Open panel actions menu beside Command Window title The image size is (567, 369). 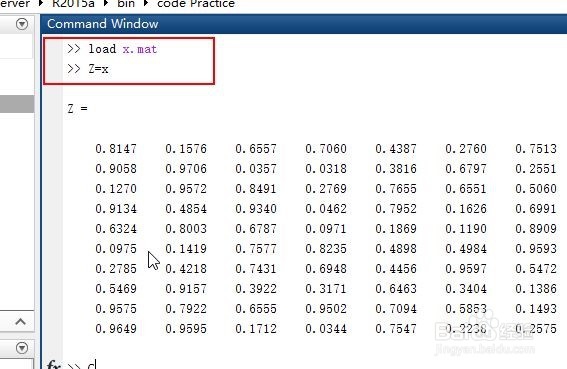click(22, 24)
